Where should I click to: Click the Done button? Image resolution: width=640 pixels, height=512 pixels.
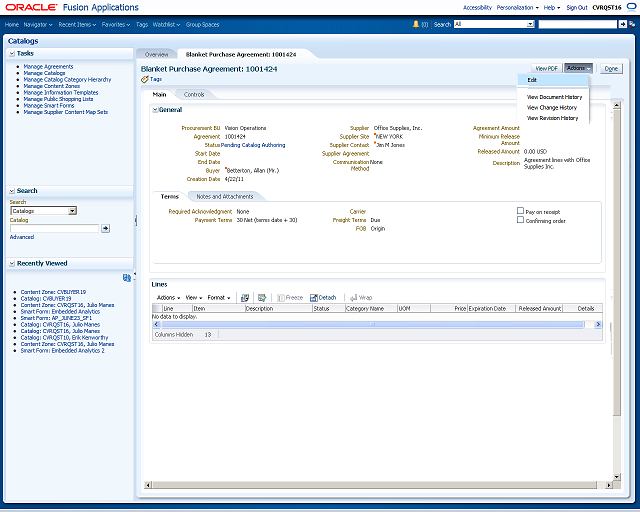(611, 69)
